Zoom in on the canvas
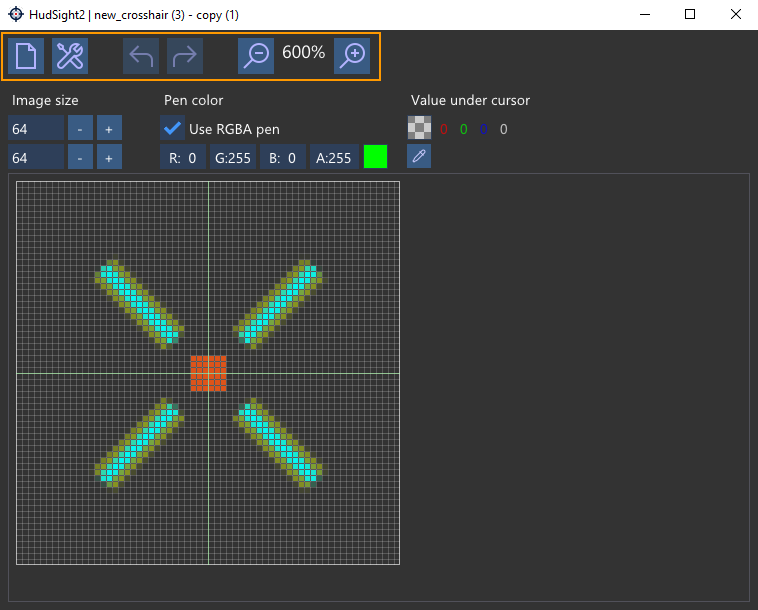 [x=352, y=56]
